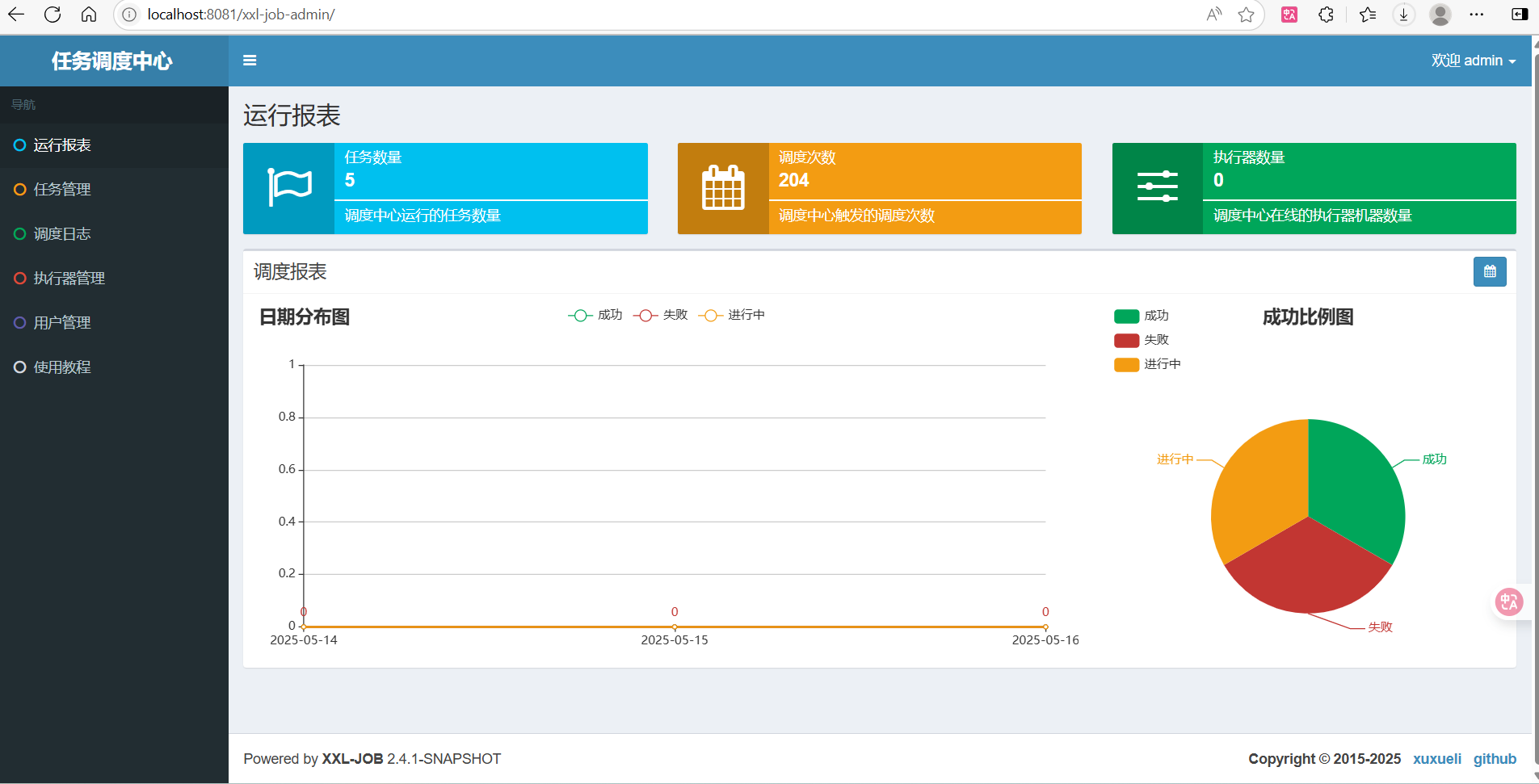
Task: Click the red circle icon beside 执行器管理
Action: coord(20,279)
